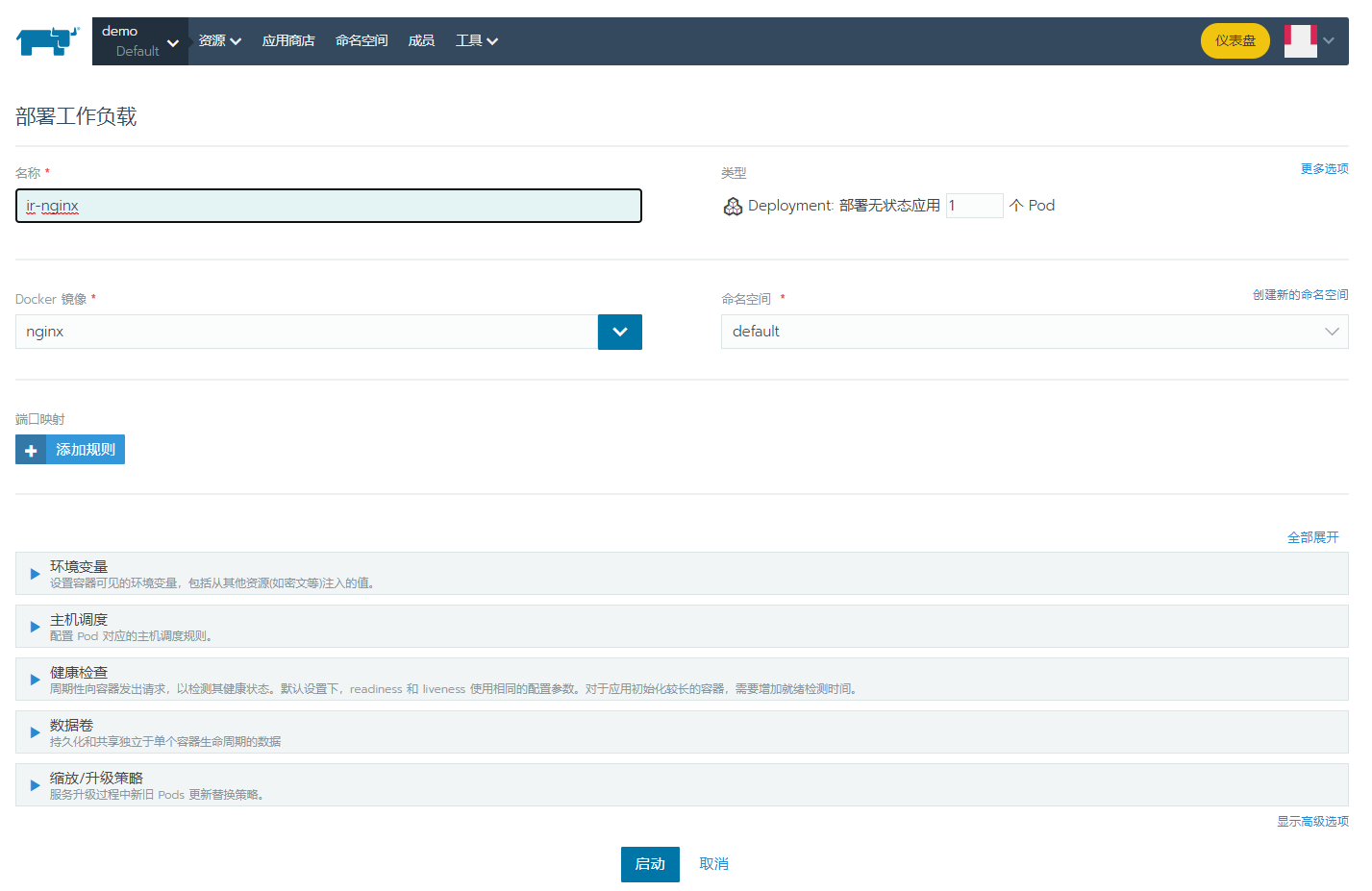Click the Deployment workload type icon
Image resolution: width=1372 pixels, height=891 pixels.
[733, 206]
